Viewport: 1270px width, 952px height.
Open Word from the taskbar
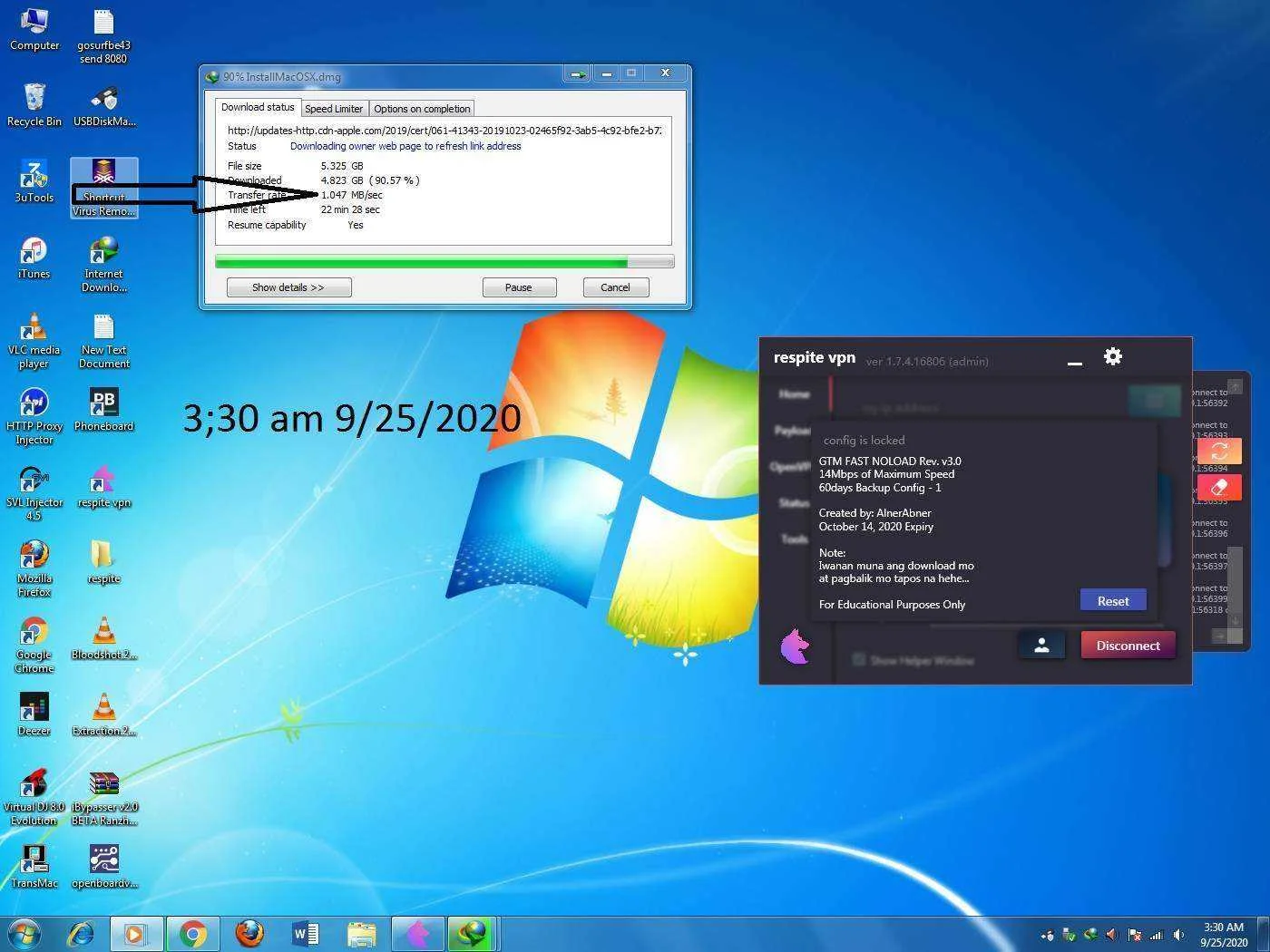(305, 933)
